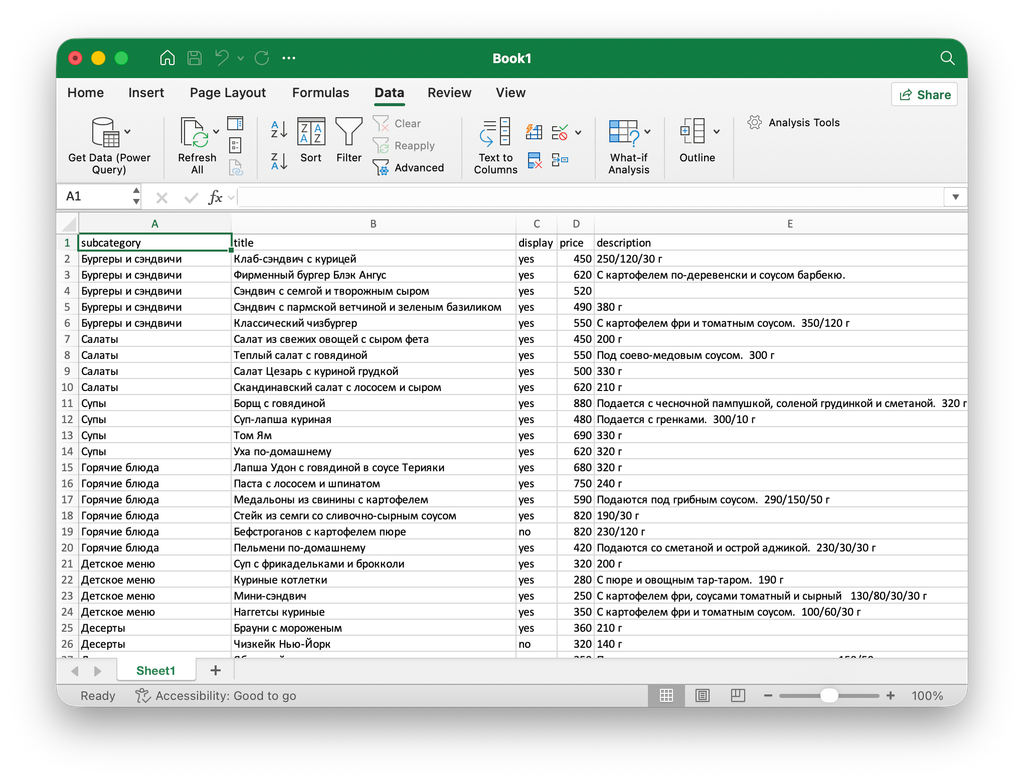Switch to Normal view
Screen dimensions: 1024x781
666,696
